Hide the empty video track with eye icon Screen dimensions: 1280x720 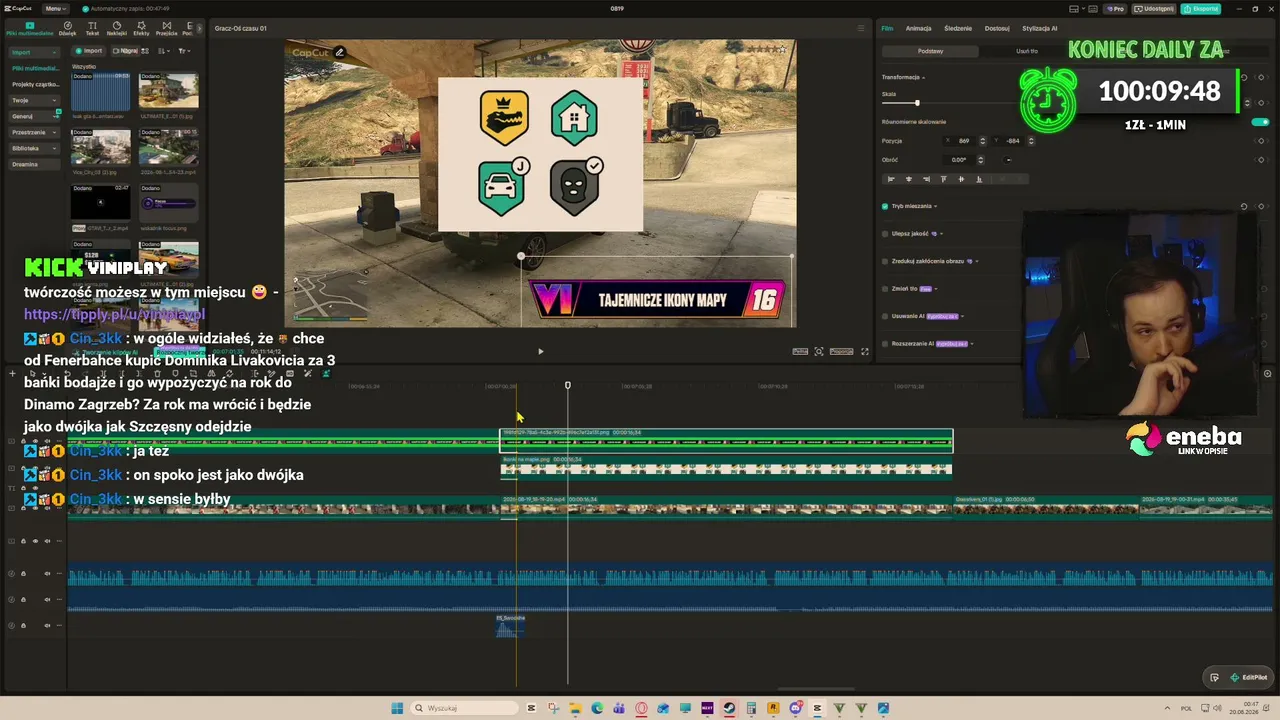35,541
